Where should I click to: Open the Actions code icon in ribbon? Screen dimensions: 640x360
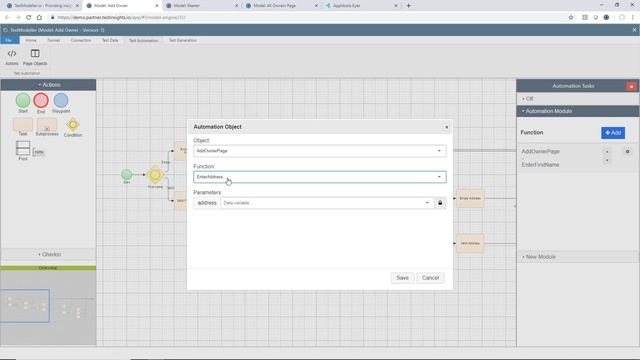click(x=12, y=57)
